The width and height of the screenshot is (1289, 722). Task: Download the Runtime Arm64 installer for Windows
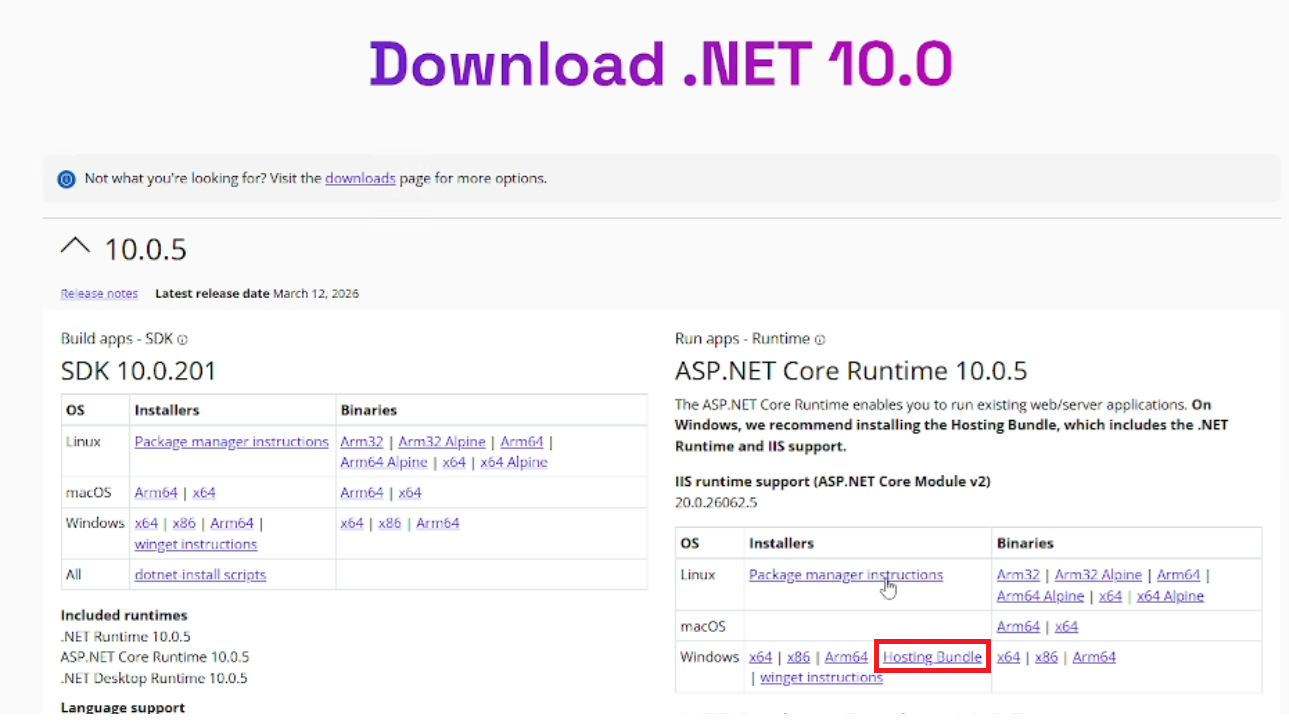point(846,657)
